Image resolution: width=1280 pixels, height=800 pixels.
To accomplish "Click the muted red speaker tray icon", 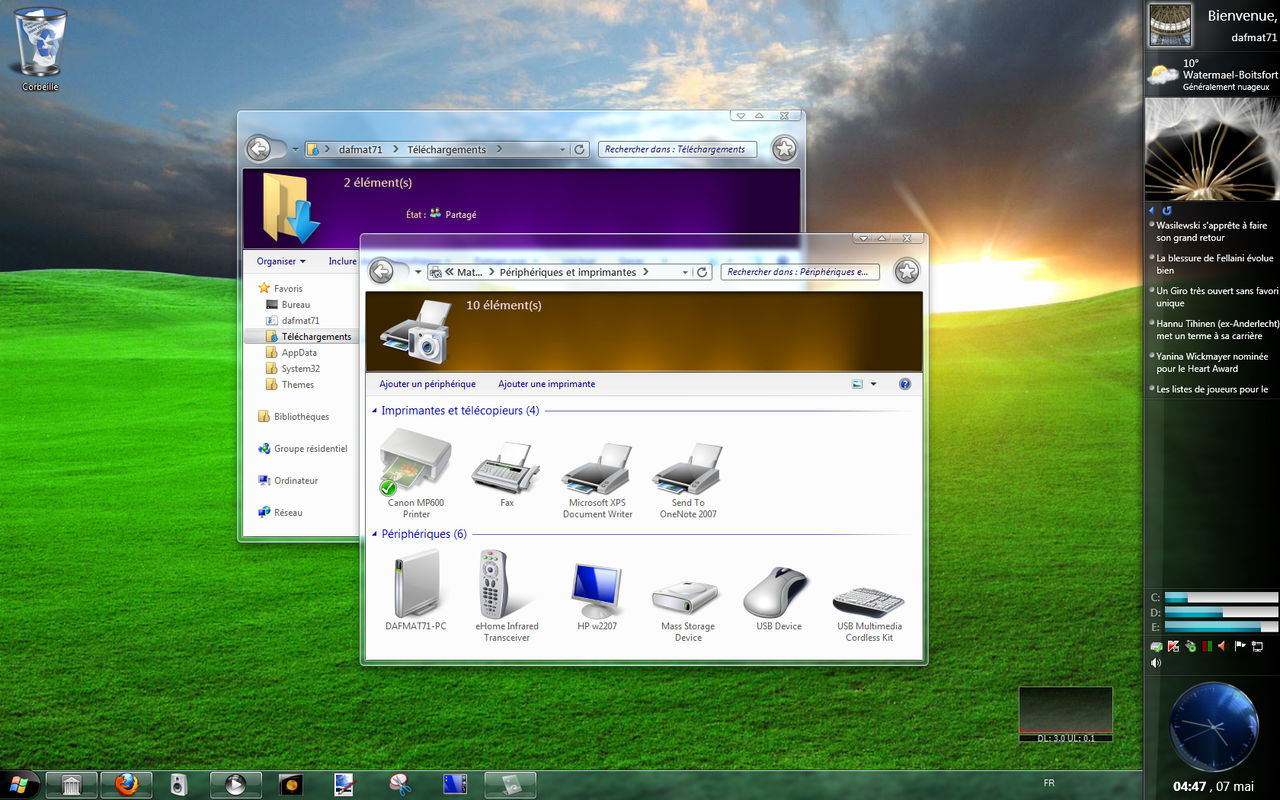I will (1223, 646).
